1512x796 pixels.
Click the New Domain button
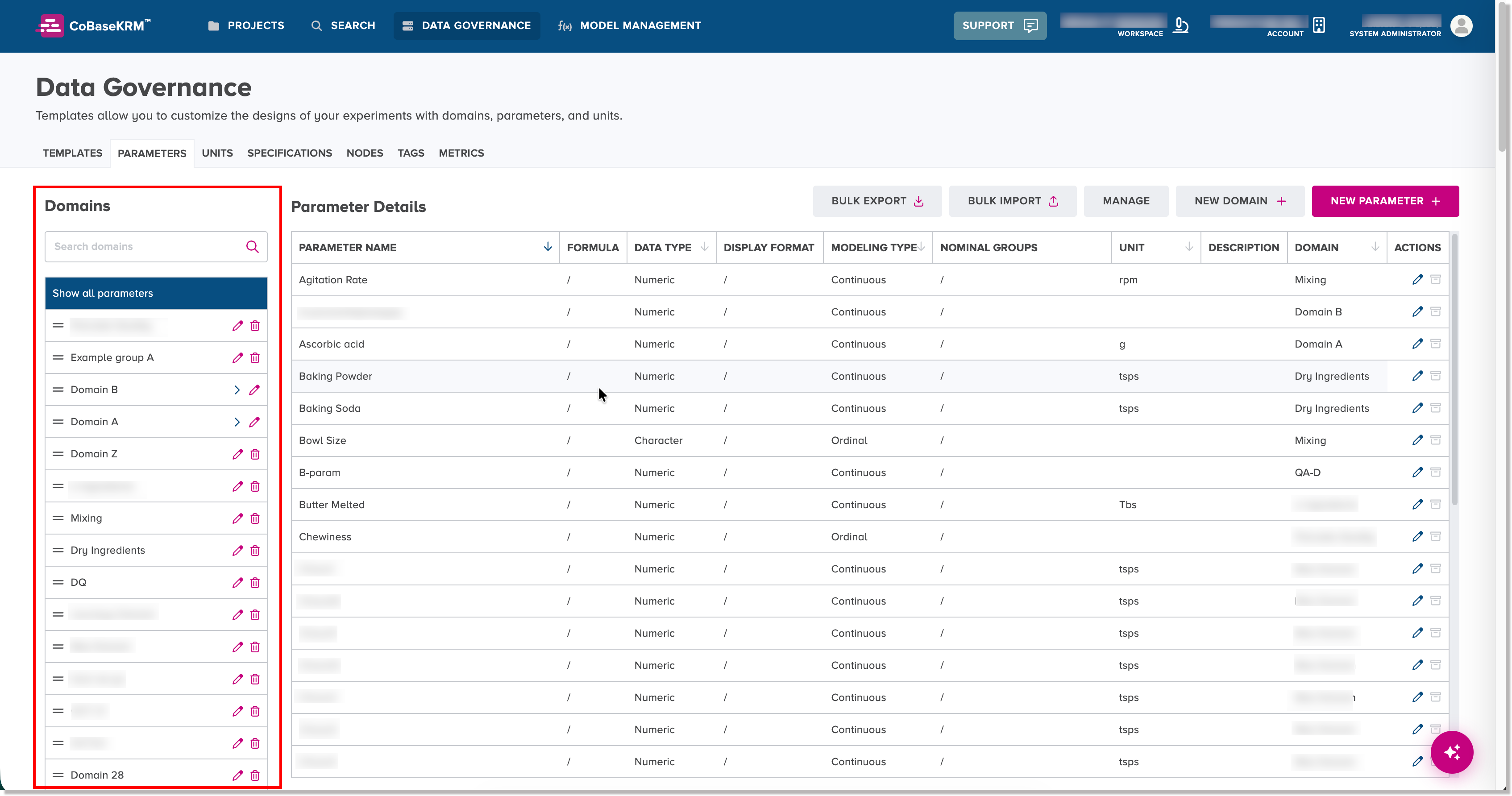click(1240, 201)
